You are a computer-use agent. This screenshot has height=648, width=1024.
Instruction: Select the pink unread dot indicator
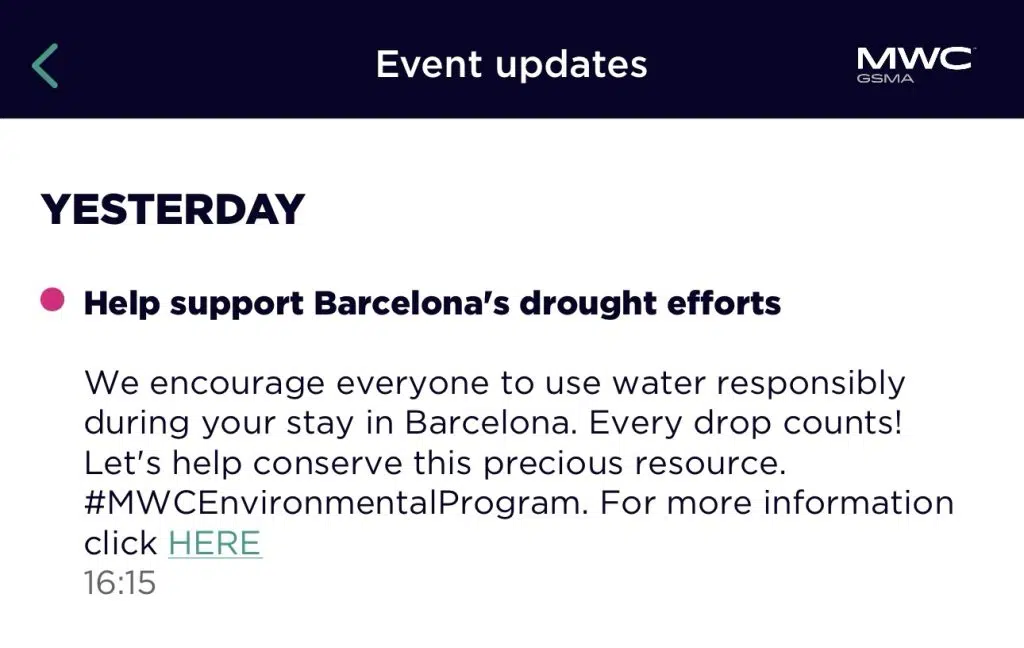pos(52,300)
